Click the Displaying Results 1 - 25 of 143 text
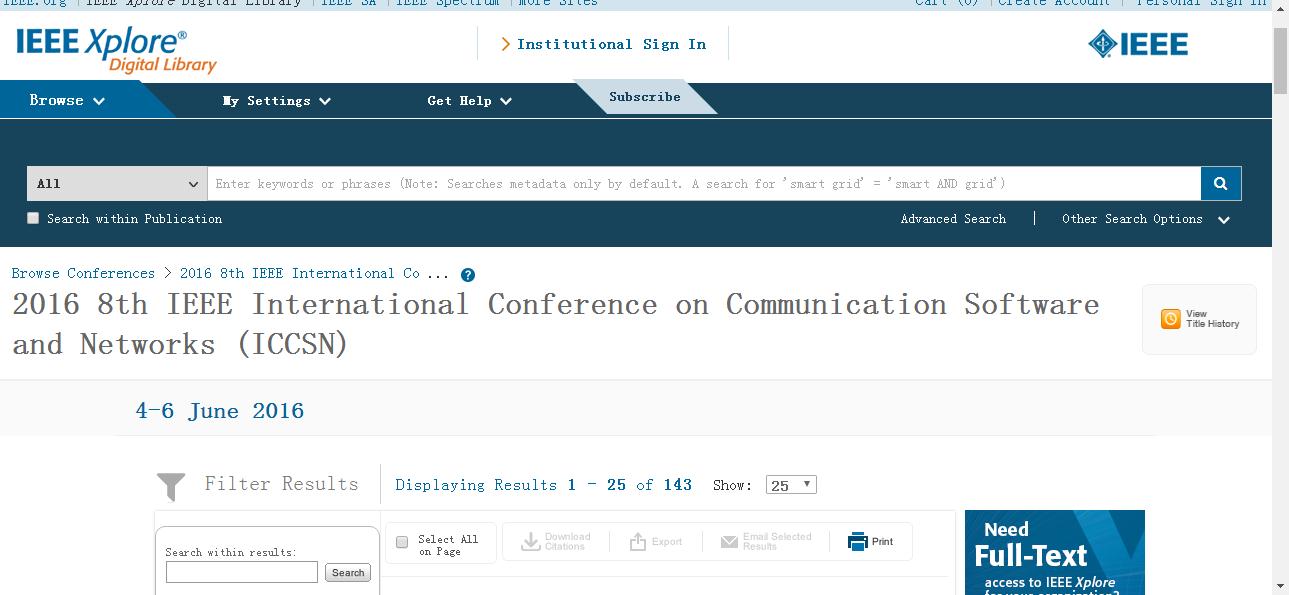This screenshot has width=1289, height=595. pyautogui.click(x=544, y=485)
